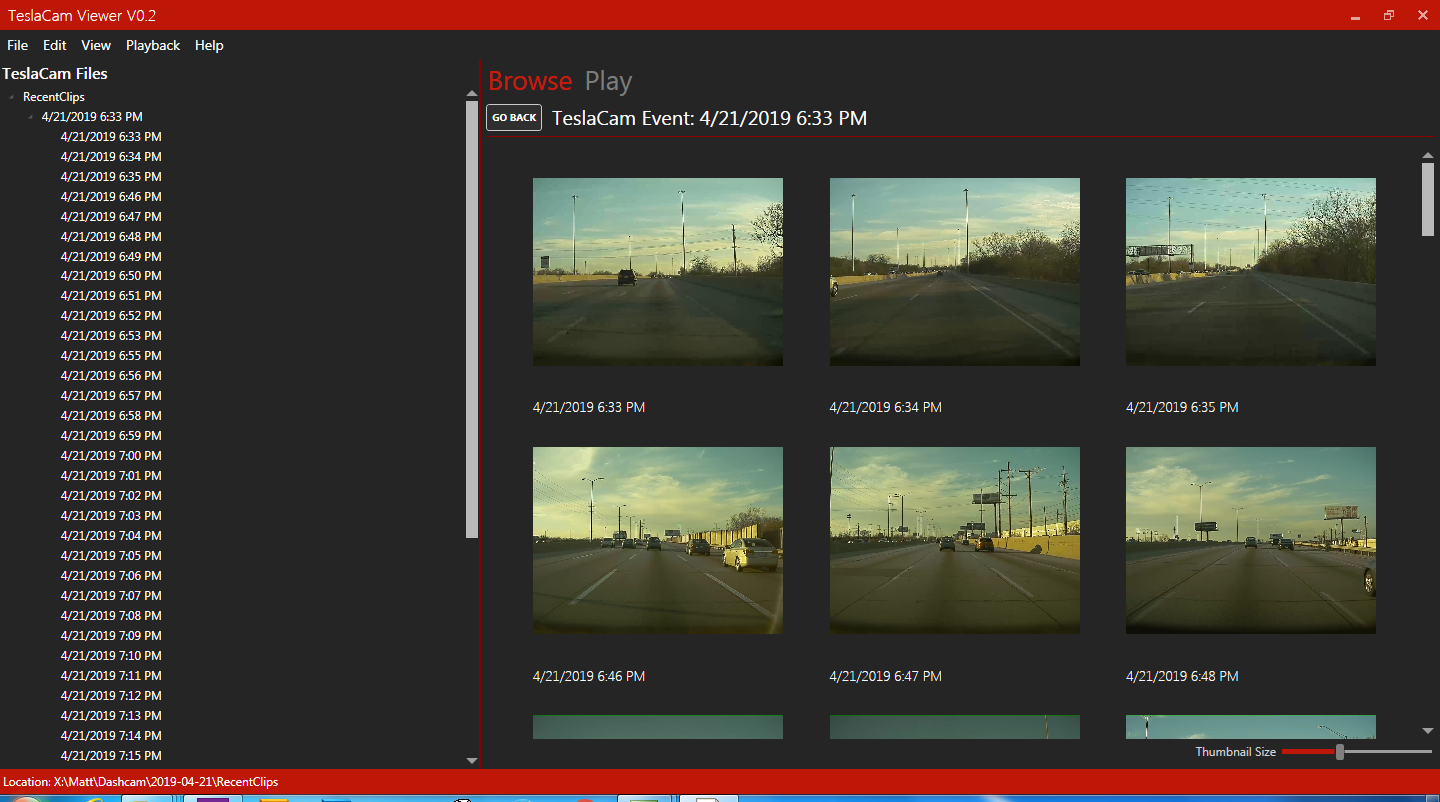The height and width of the screenshot is (802, 1440).
Task: Restore the window using the title bar button
Action: tap(1389, 15)
